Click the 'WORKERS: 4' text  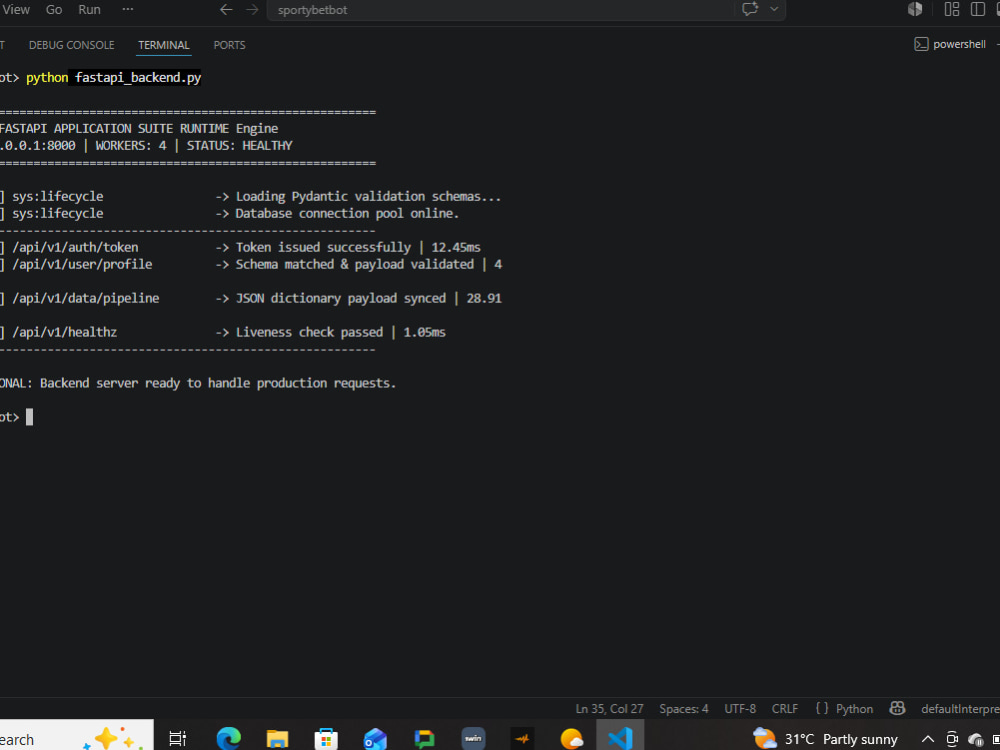(131, 145)
